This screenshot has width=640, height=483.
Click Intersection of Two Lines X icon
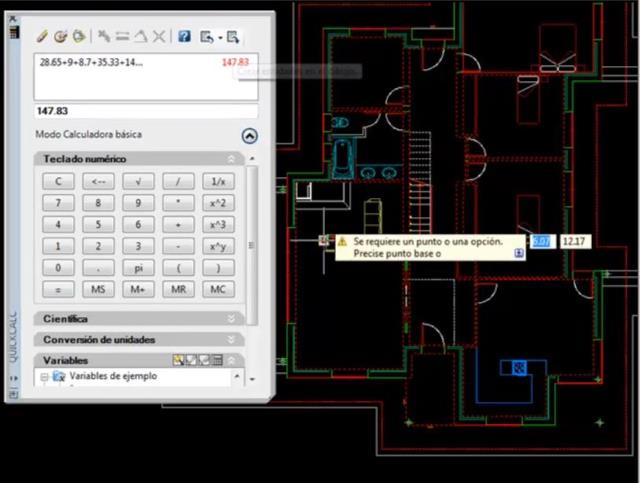tap(159, 37)
